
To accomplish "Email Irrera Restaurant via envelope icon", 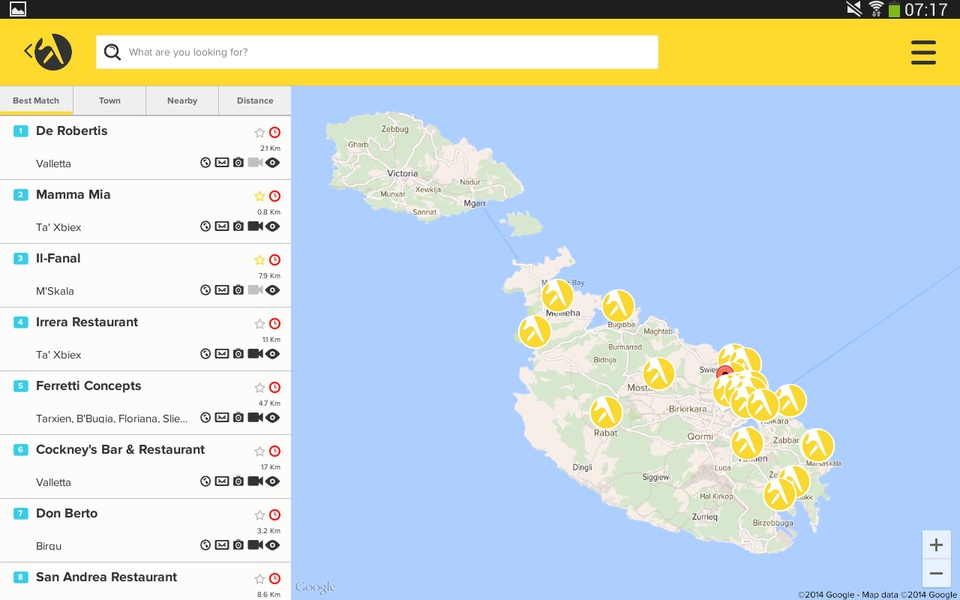I will pyautogui.click(x=222, y=353).
